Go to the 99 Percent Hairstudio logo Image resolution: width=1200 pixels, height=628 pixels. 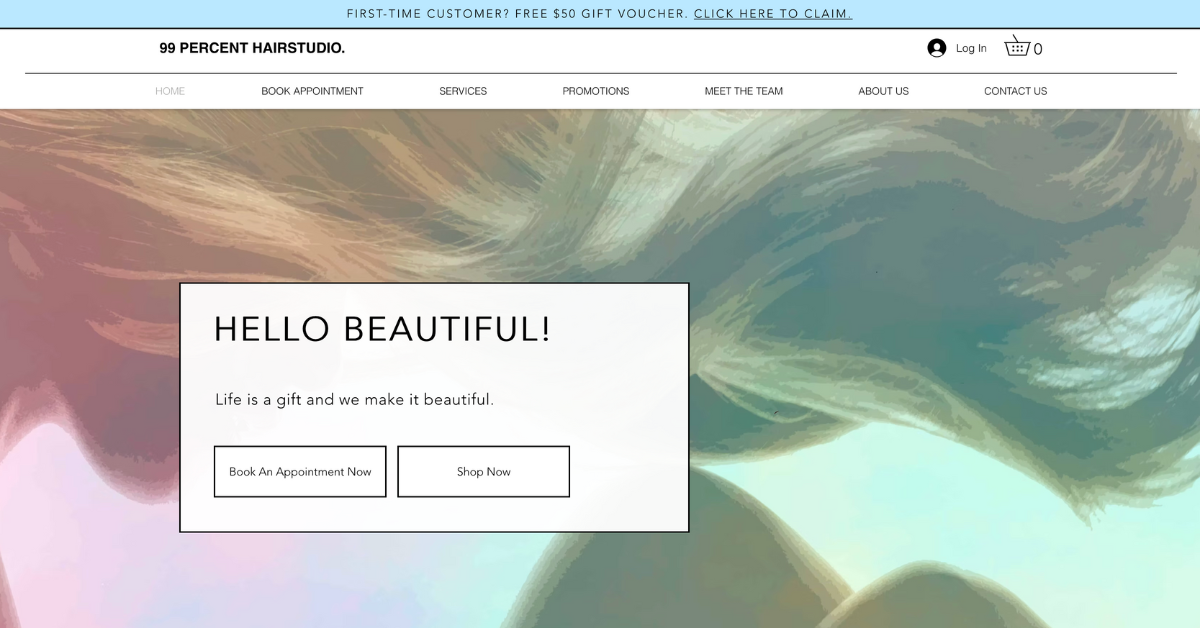point(252,48)
